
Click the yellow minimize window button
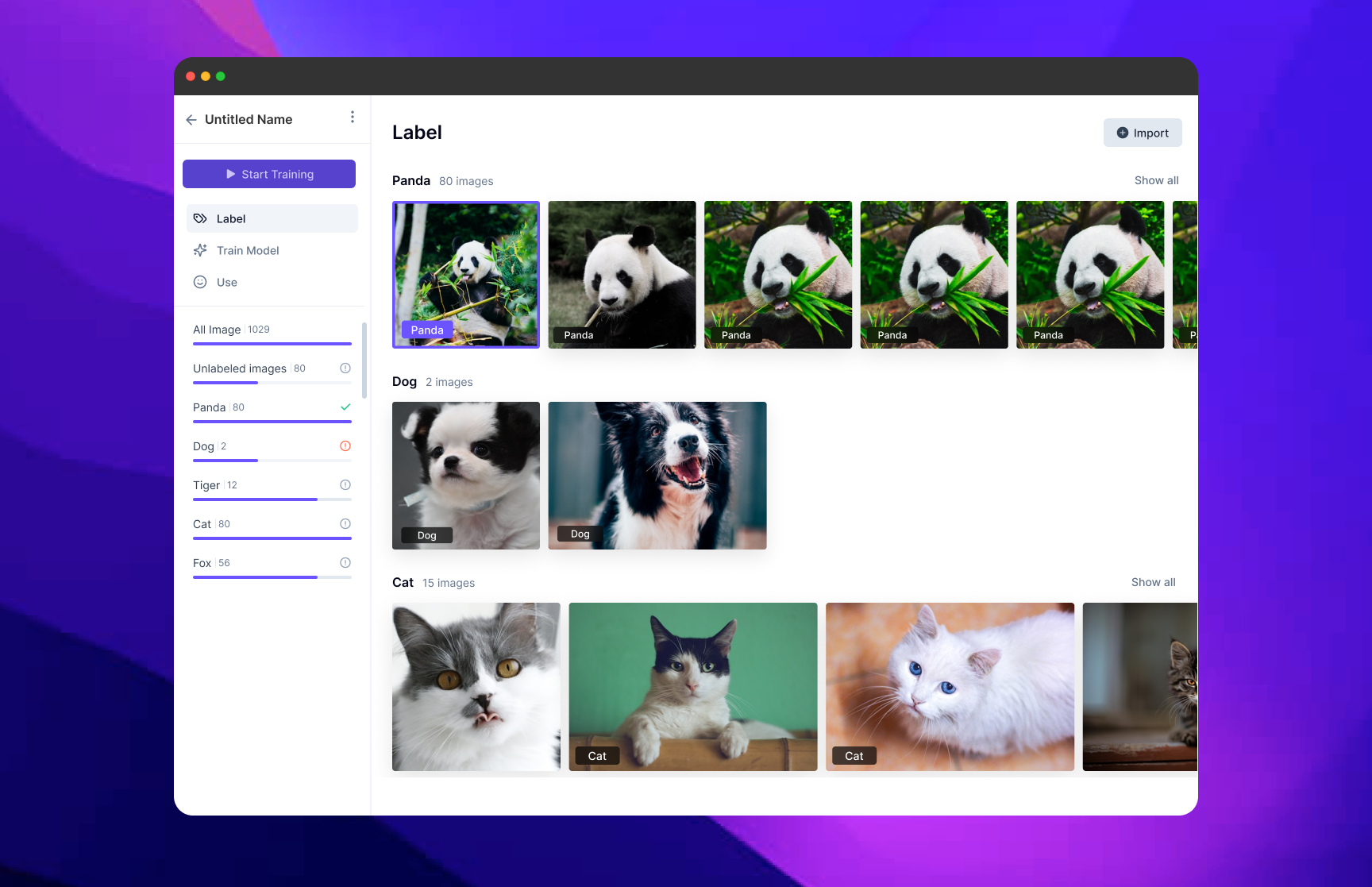(x=206, y=76)
